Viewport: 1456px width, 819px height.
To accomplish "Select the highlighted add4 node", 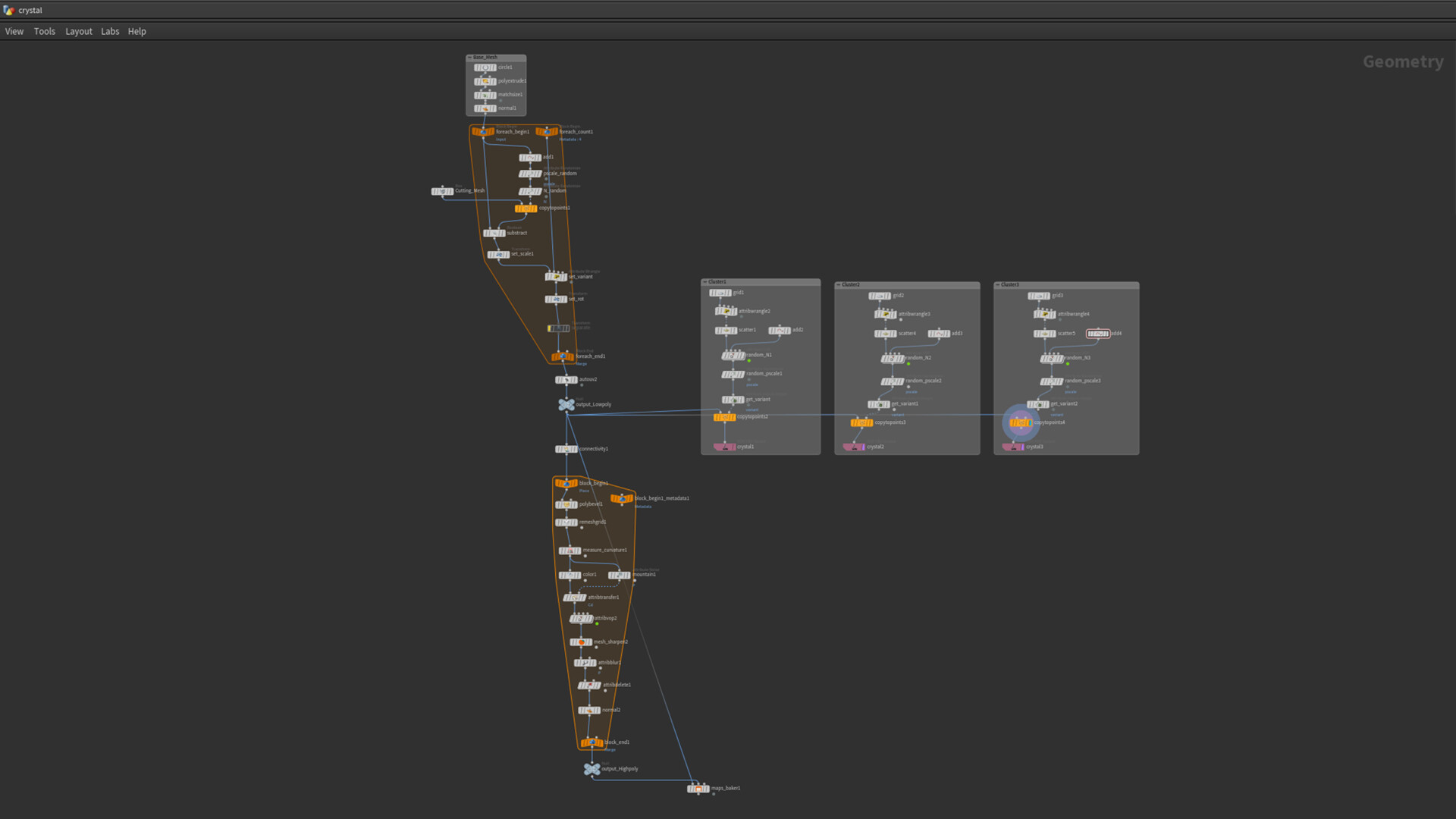I will pyautogui.click(x=1097, y=334).
